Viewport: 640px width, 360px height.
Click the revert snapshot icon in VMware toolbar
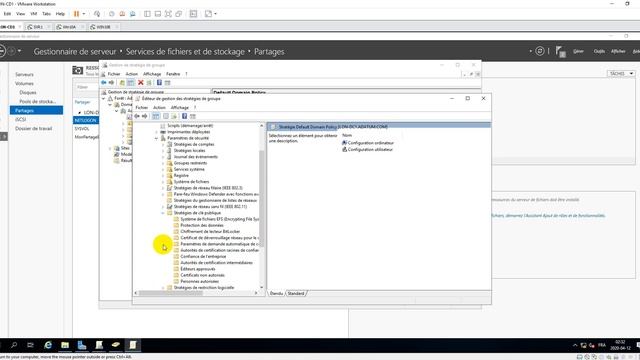[122, 14]
